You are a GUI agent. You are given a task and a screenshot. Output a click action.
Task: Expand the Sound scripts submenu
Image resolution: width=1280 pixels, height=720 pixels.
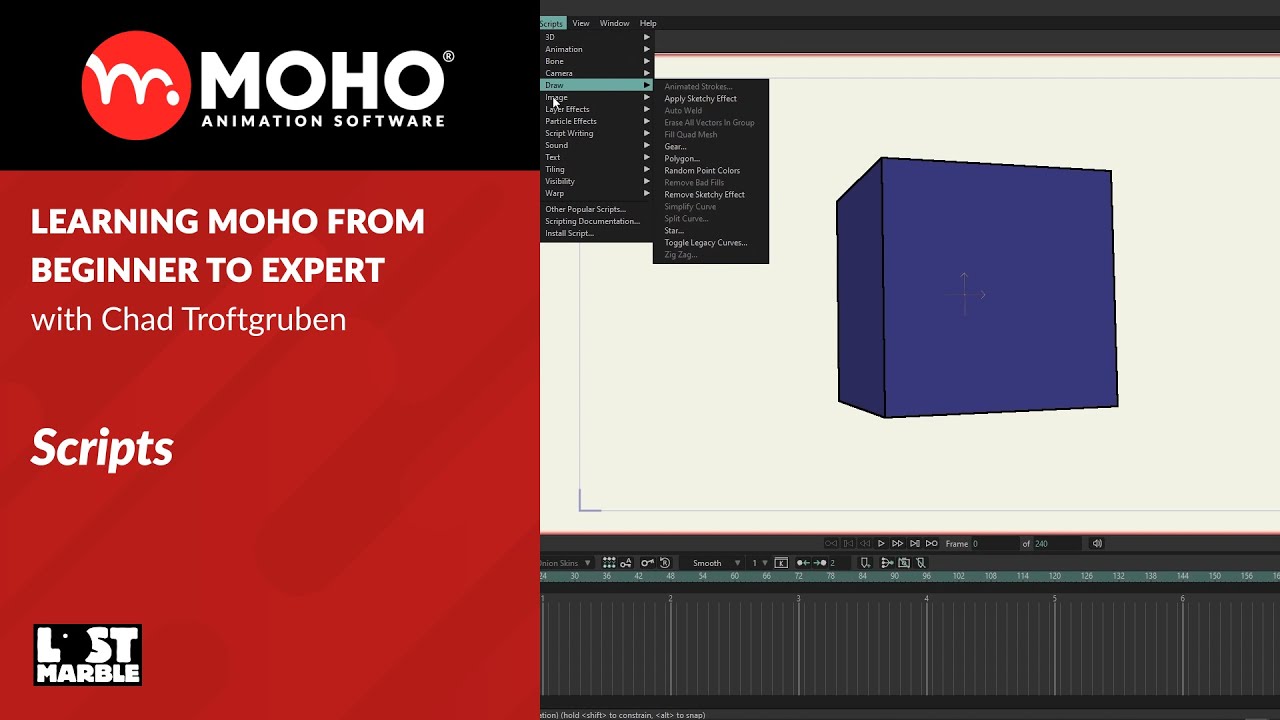597,145
